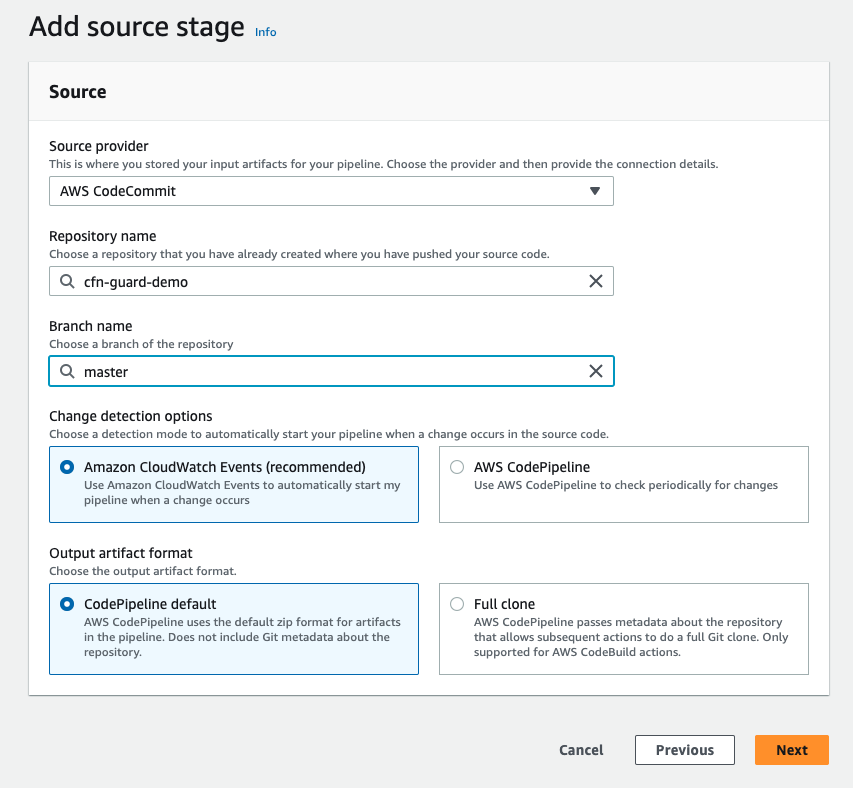The image size is (853, 788).
Task: Open the Info link beside page title
Action: click(x=265, y=32)
